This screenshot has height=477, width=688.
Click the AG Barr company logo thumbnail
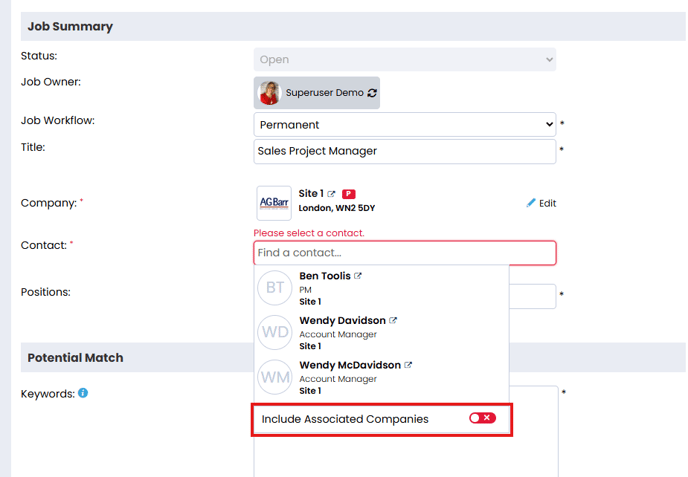tap(274, 203)
